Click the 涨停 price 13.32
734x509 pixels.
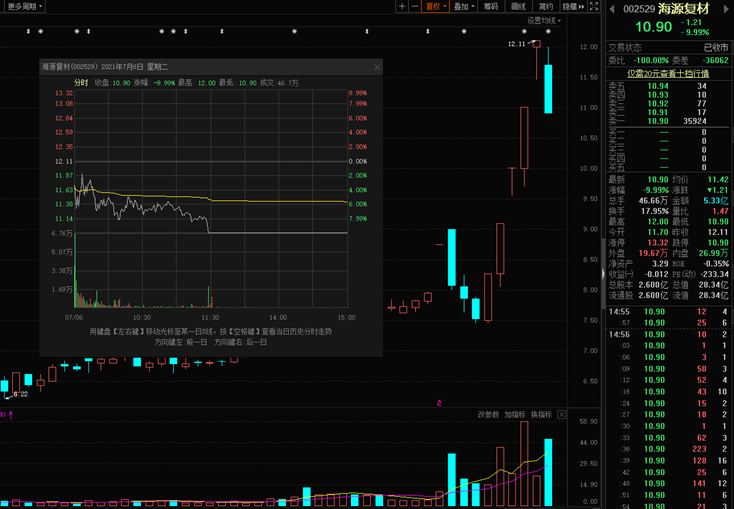(x=658, y=243)
